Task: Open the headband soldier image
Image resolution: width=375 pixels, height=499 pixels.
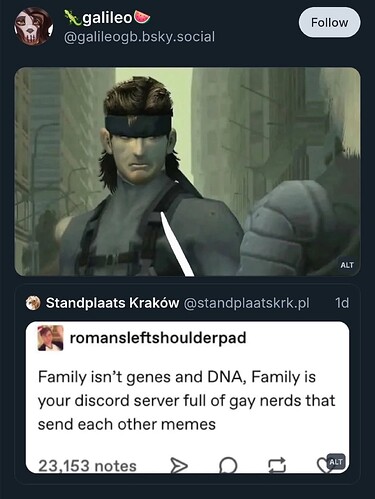Action: coord(187,172)
